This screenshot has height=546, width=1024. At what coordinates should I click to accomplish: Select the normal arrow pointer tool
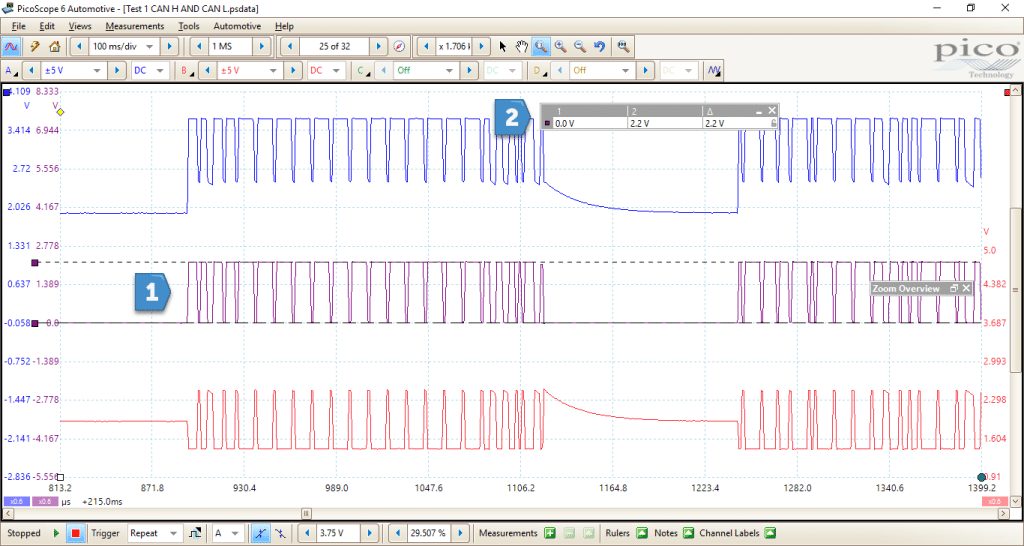[502, 46]
